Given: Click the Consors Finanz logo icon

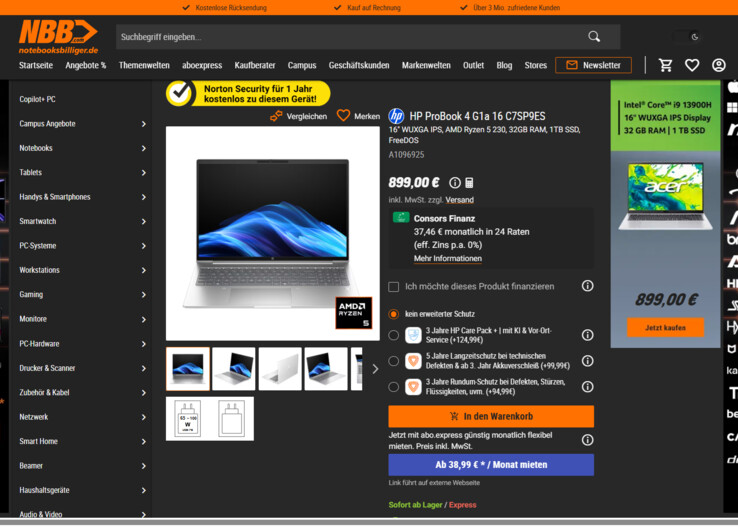Looking at the screenshot, I should point(401,217).
